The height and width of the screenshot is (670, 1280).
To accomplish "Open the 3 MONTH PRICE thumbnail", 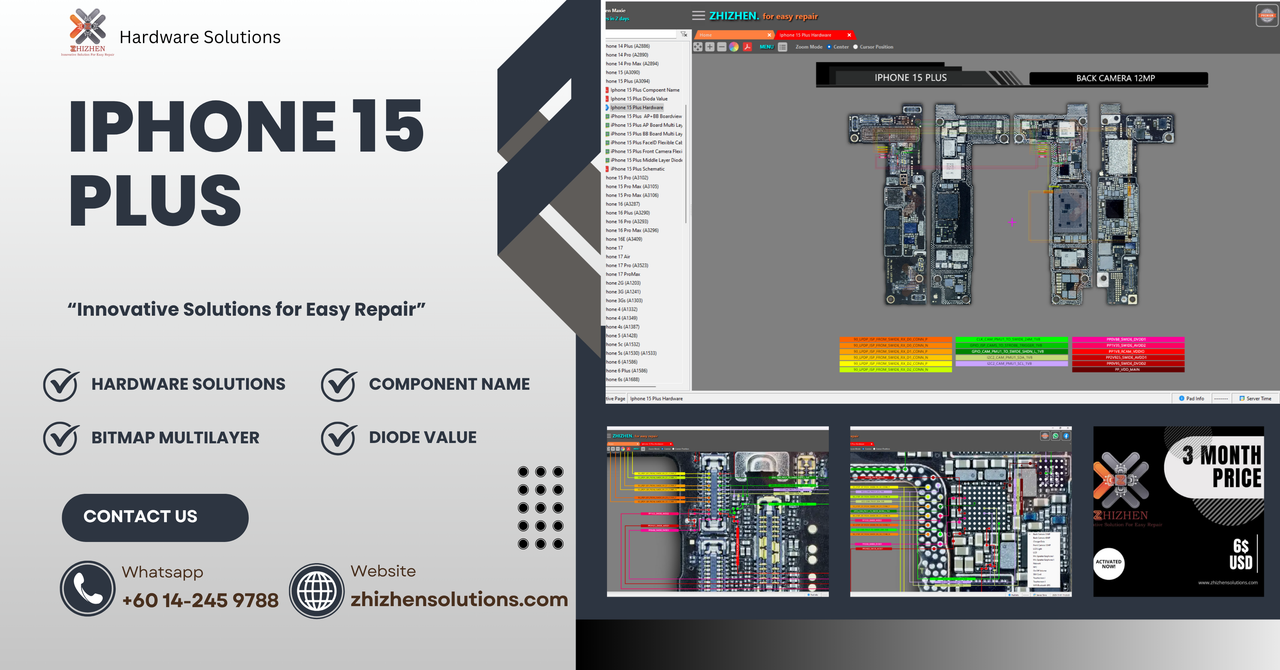I will point(1178,511).
